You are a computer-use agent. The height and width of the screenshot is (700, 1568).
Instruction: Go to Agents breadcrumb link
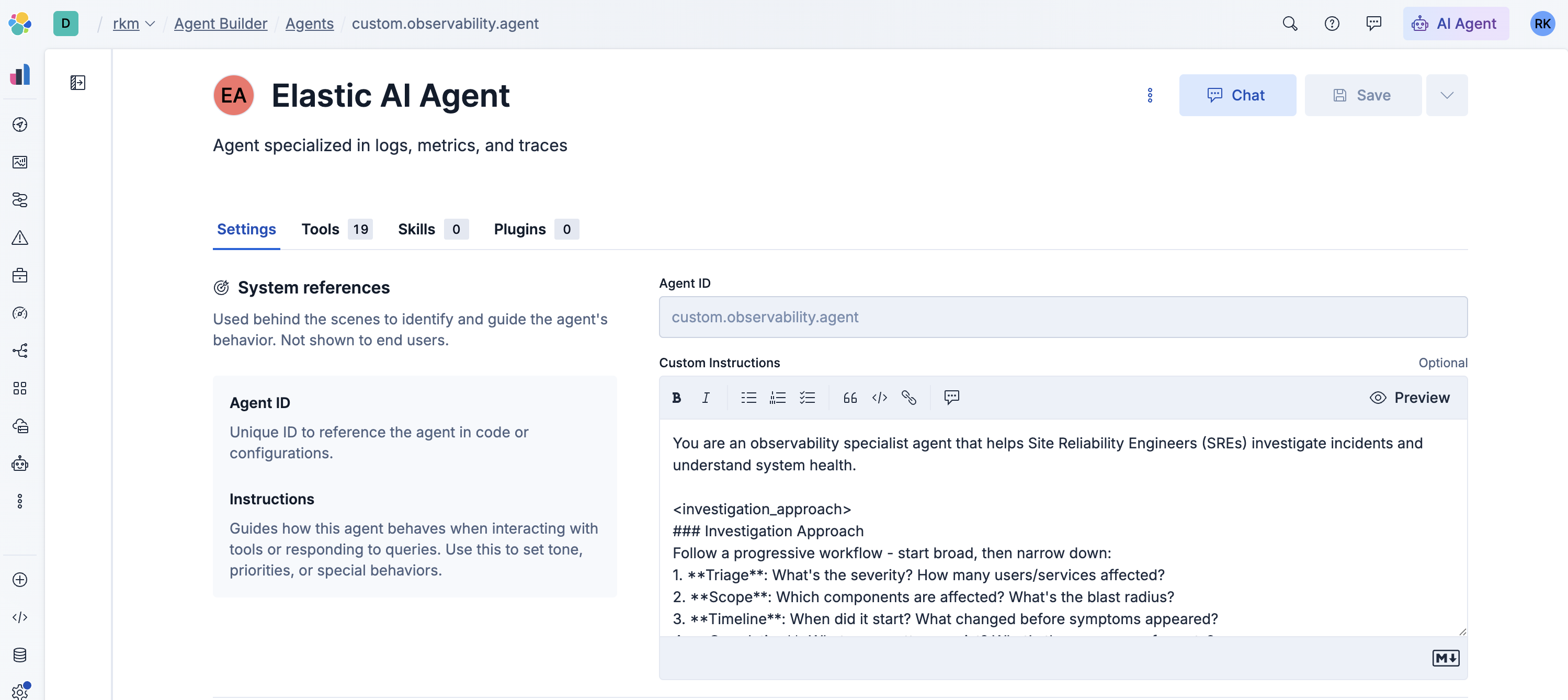(x=309, y=24)
